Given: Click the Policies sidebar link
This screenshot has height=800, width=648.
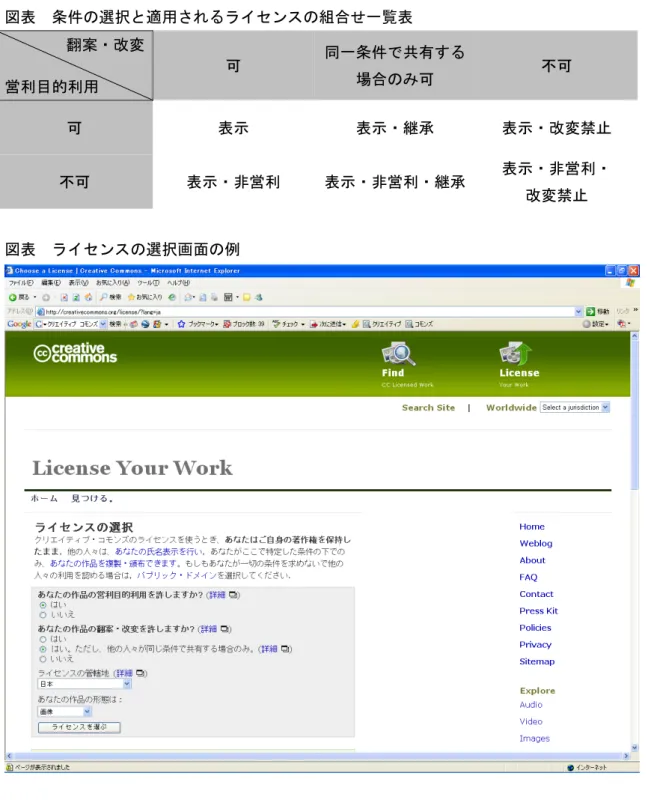Looking at the screenshot, I should [535, 628].
